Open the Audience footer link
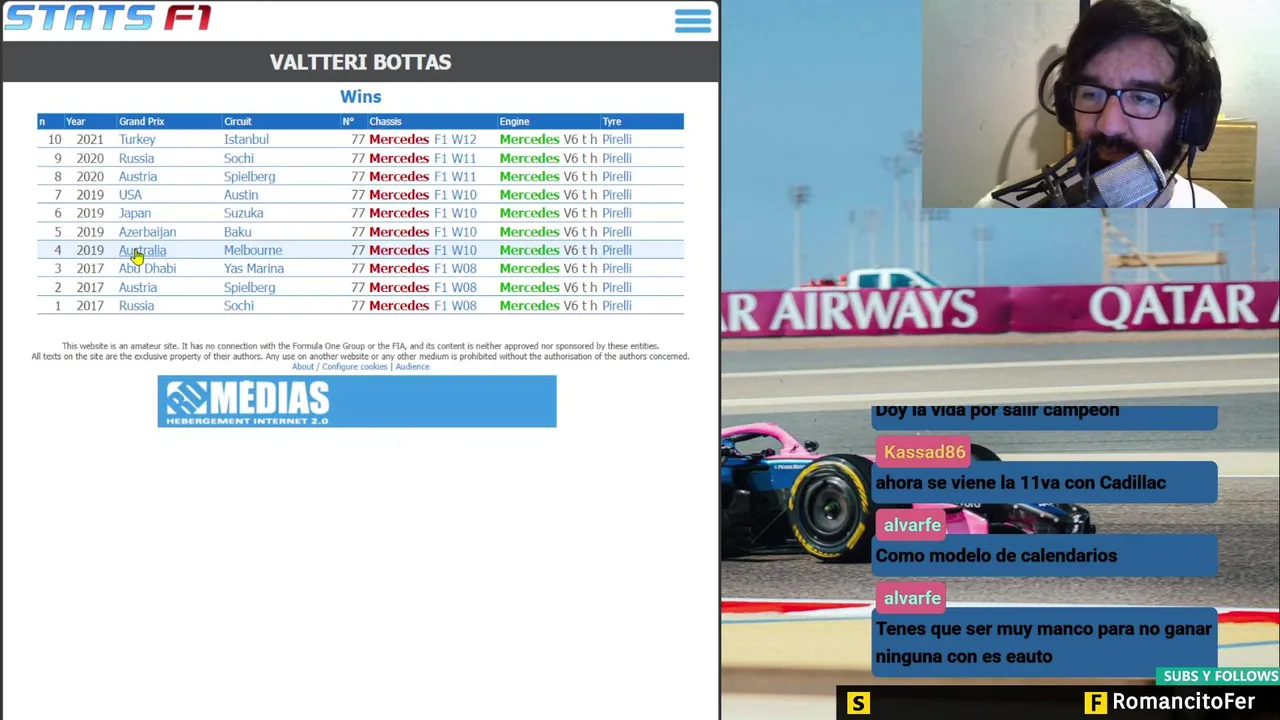This screenshot has height=720, width=1280. point(412,367)
